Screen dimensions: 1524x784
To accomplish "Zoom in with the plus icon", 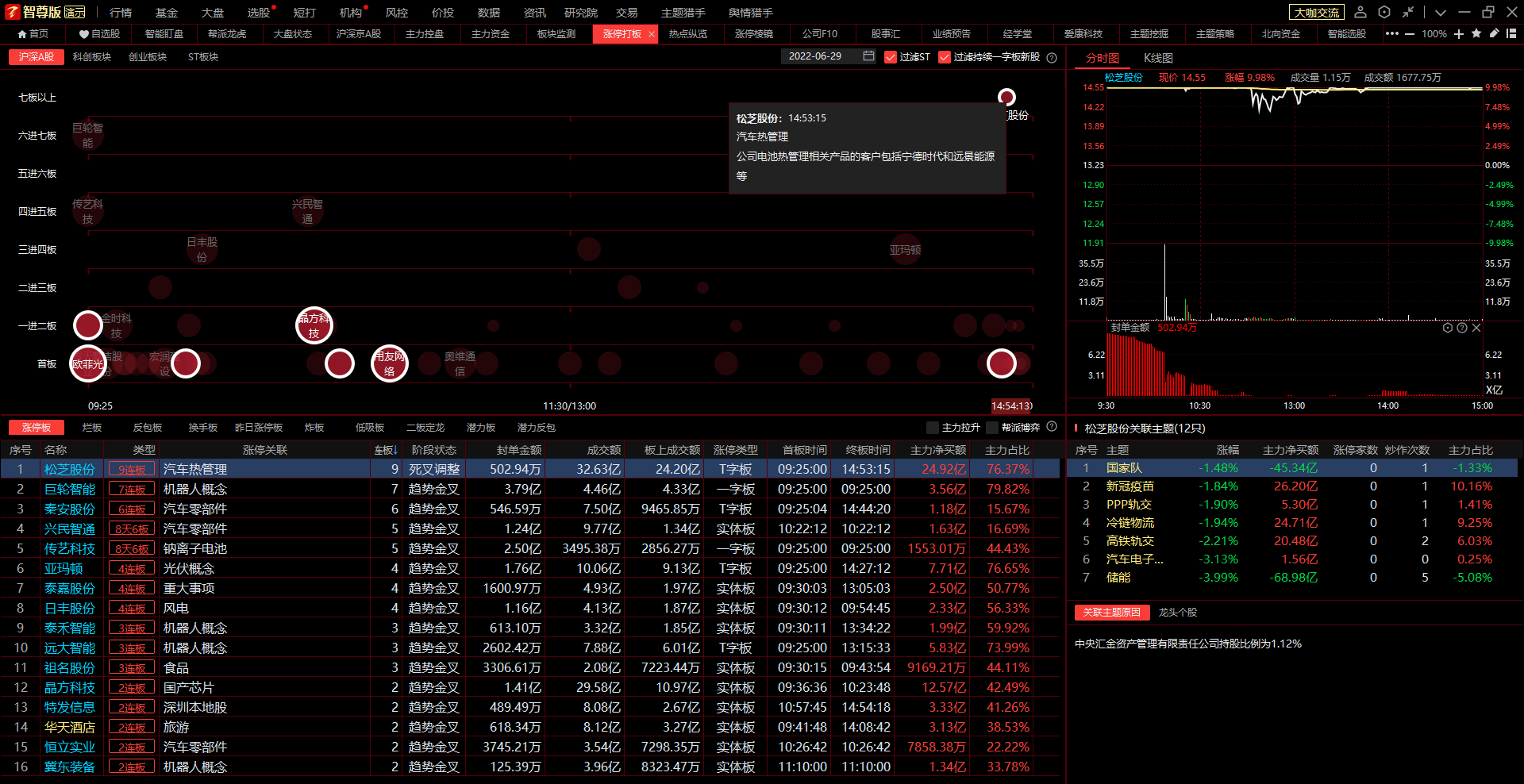I will (1459, 34).
